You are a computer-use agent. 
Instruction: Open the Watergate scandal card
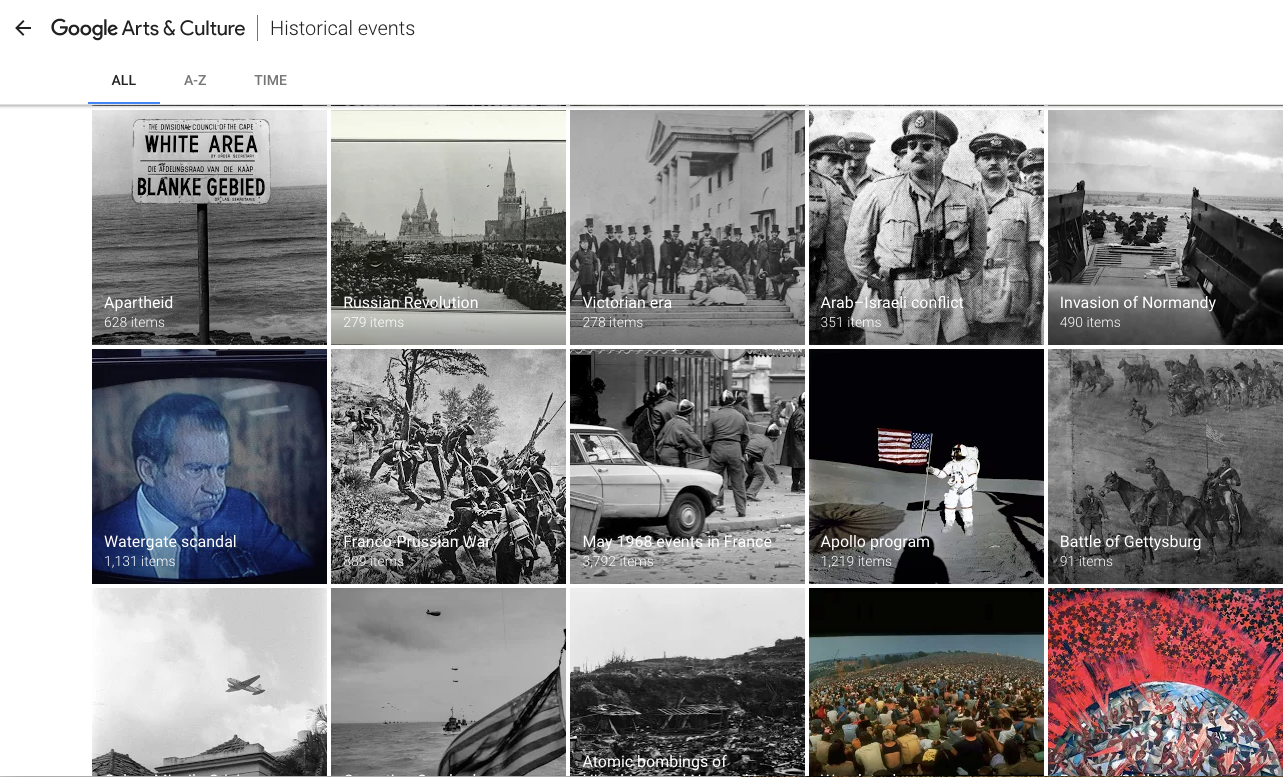[x=209, y=466]
